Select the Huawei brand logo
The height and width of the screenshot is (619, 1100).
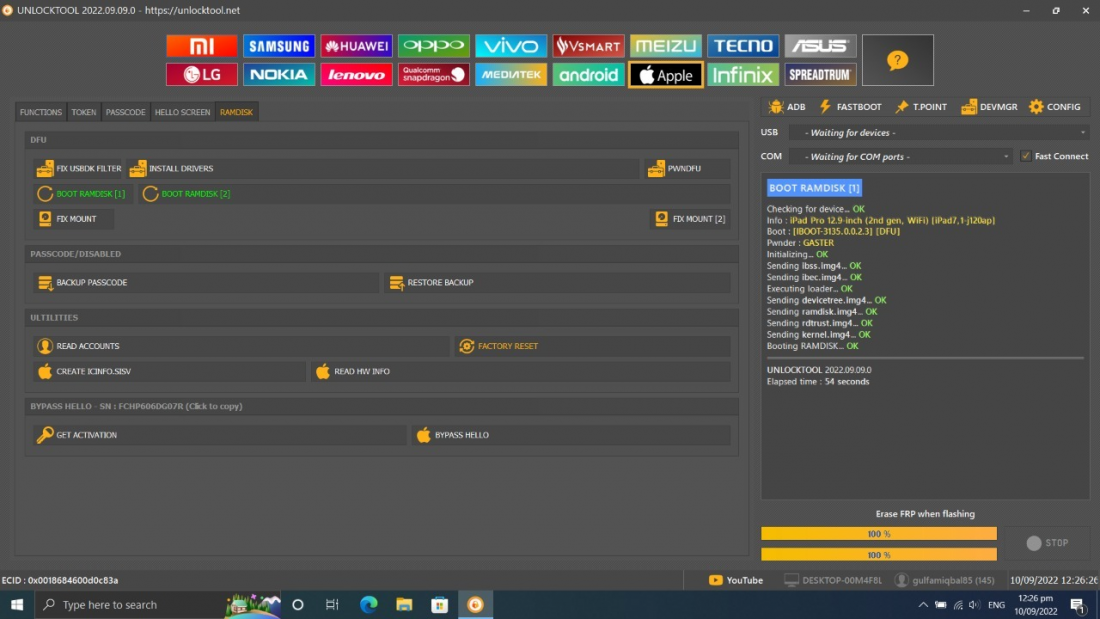click(356, 46)
